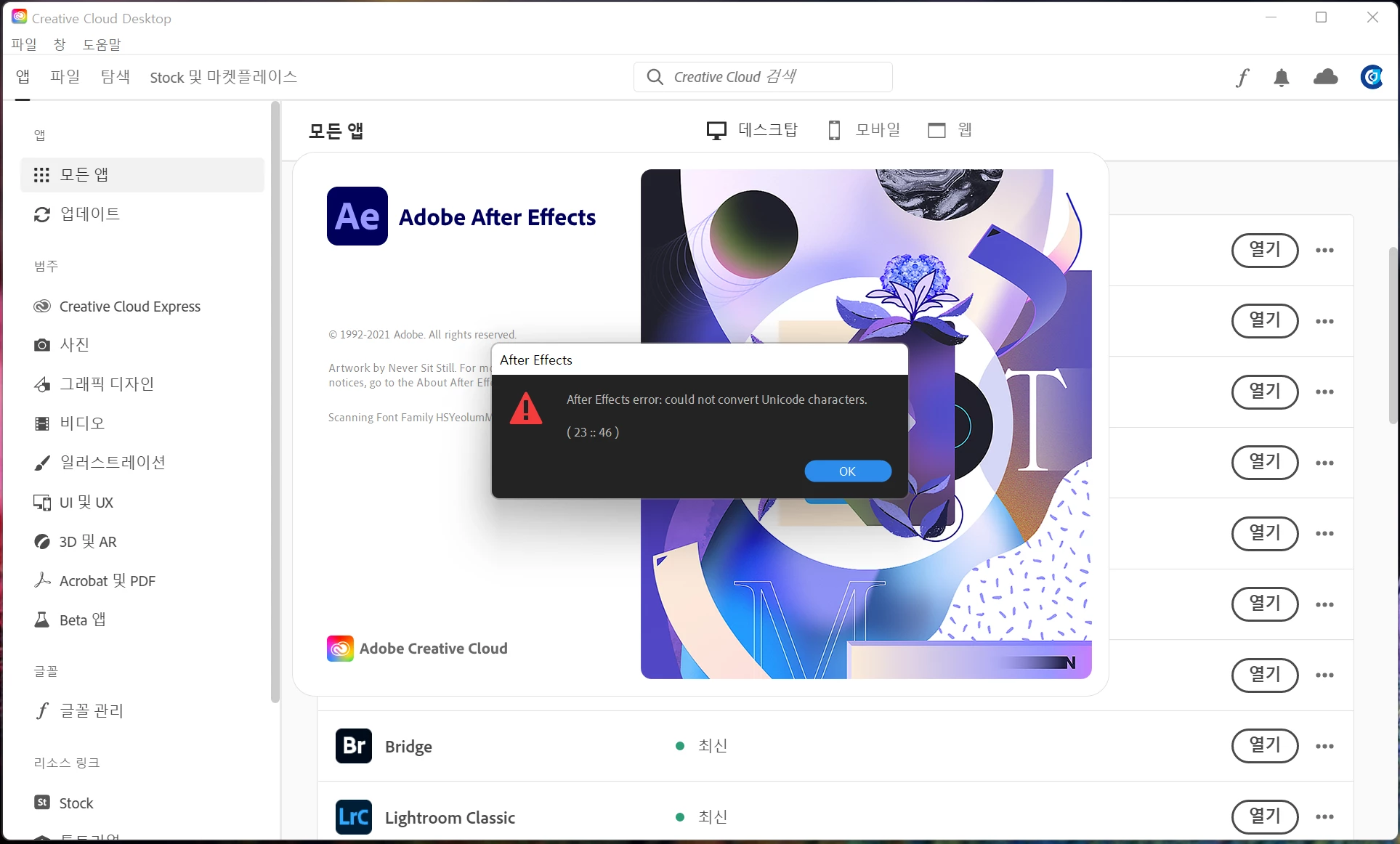Switch to the 웹 platform filter
The image size is (1400, 844).
950,130
